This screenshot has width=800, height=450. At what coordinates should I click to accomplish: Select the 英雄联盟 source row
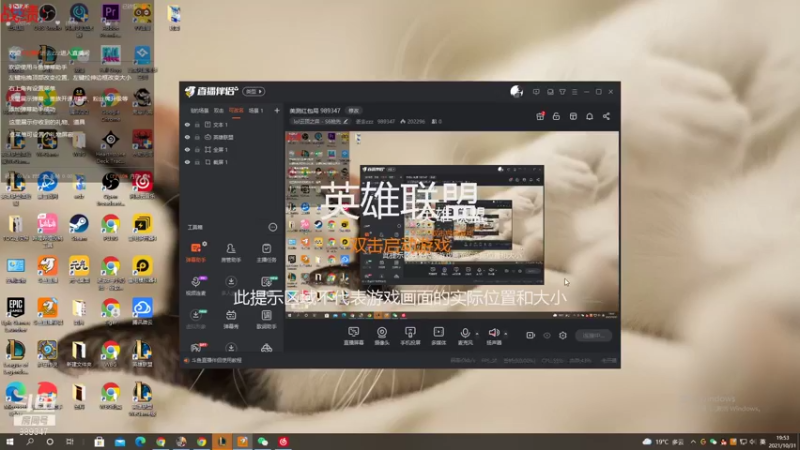tap(232, 137)
